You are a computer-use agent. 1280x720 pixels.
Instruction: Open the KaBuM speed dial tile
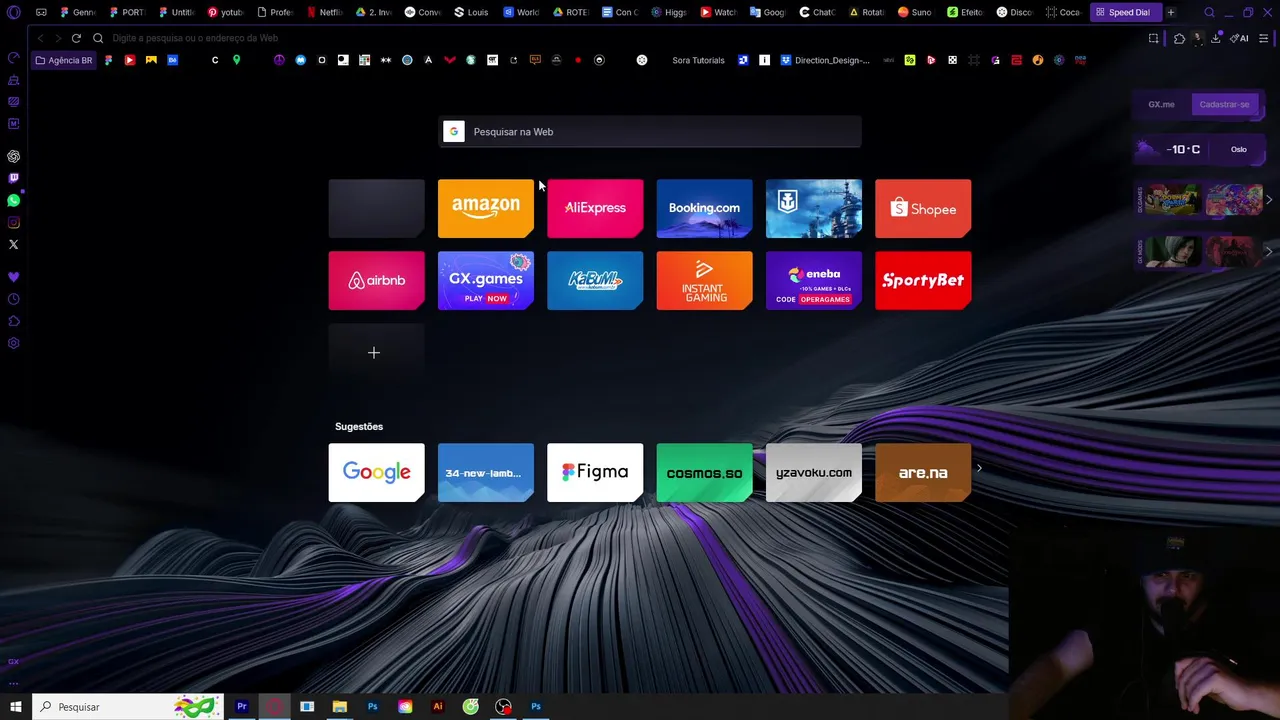(595, 280)
